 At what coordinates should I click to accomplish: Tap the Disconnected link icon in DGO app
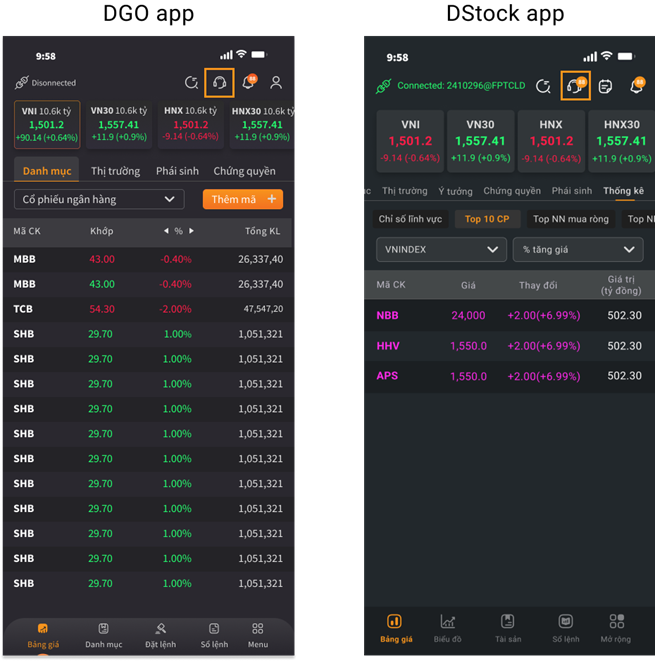tap(21, 83)
